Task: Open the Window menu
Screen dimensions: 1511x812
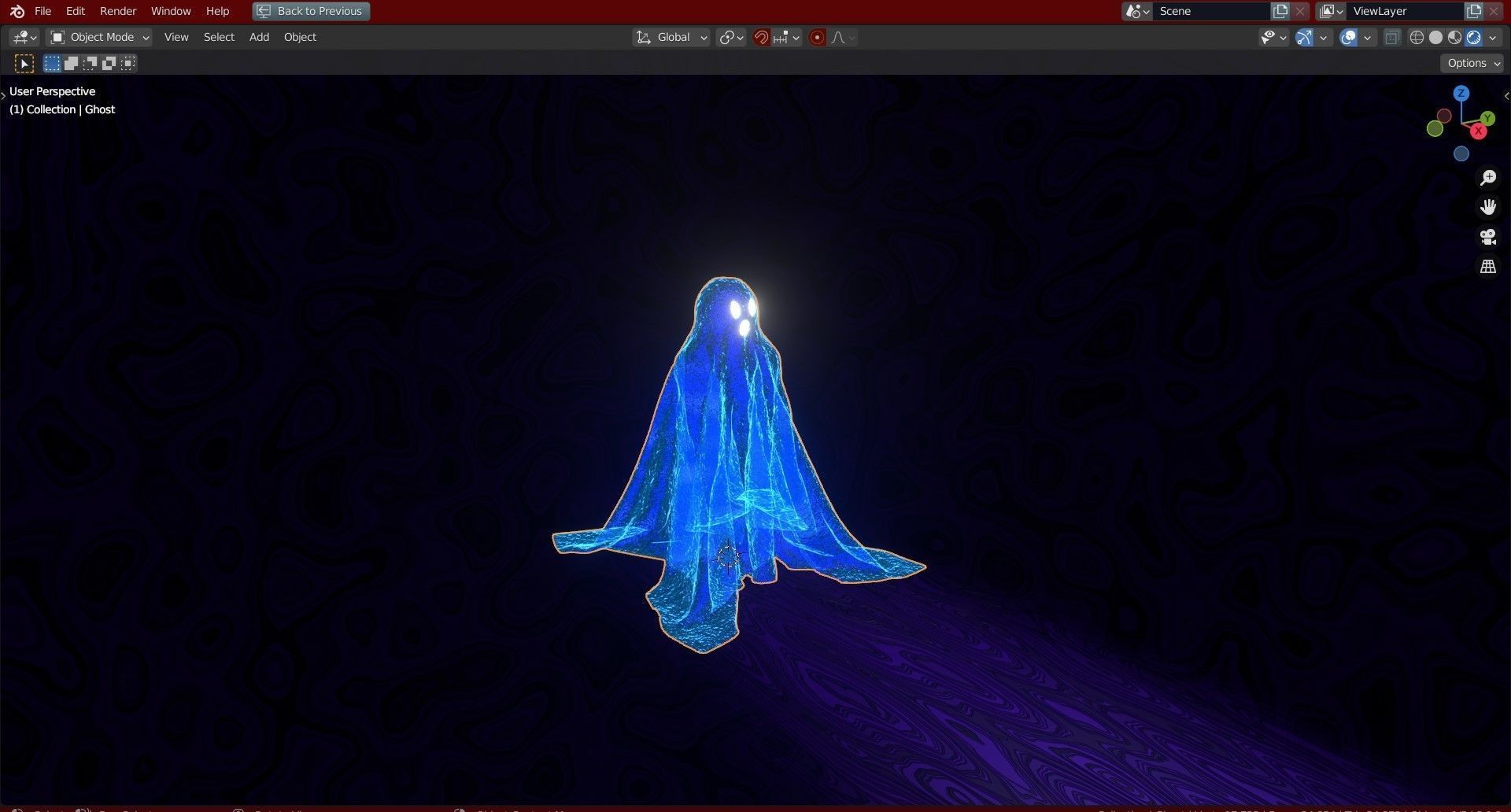Action: coord(171,11)
